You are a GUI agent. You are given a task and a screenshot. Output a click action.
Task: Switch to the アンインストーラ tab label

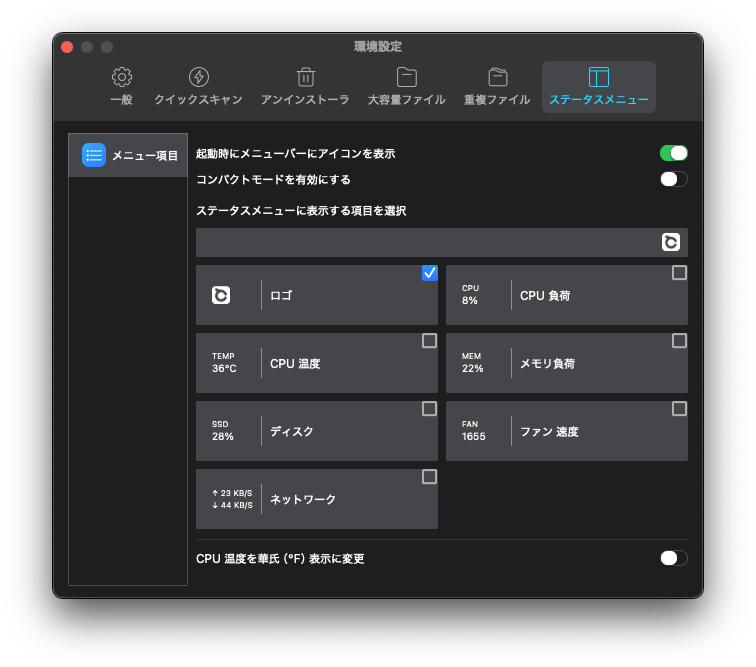click(305, 100)
